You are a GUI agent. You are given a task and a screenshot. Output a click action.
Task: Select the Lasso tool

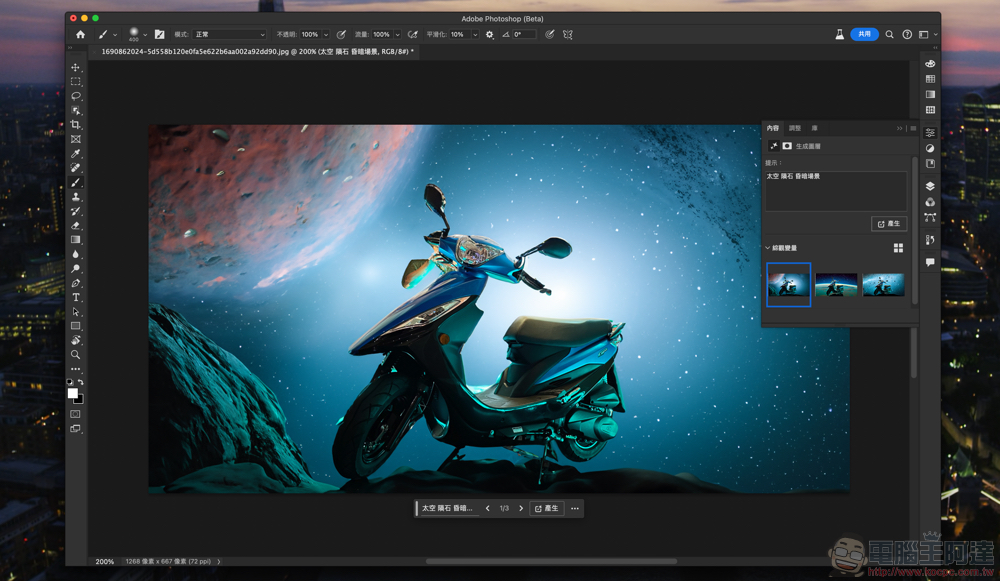point(76,96)
